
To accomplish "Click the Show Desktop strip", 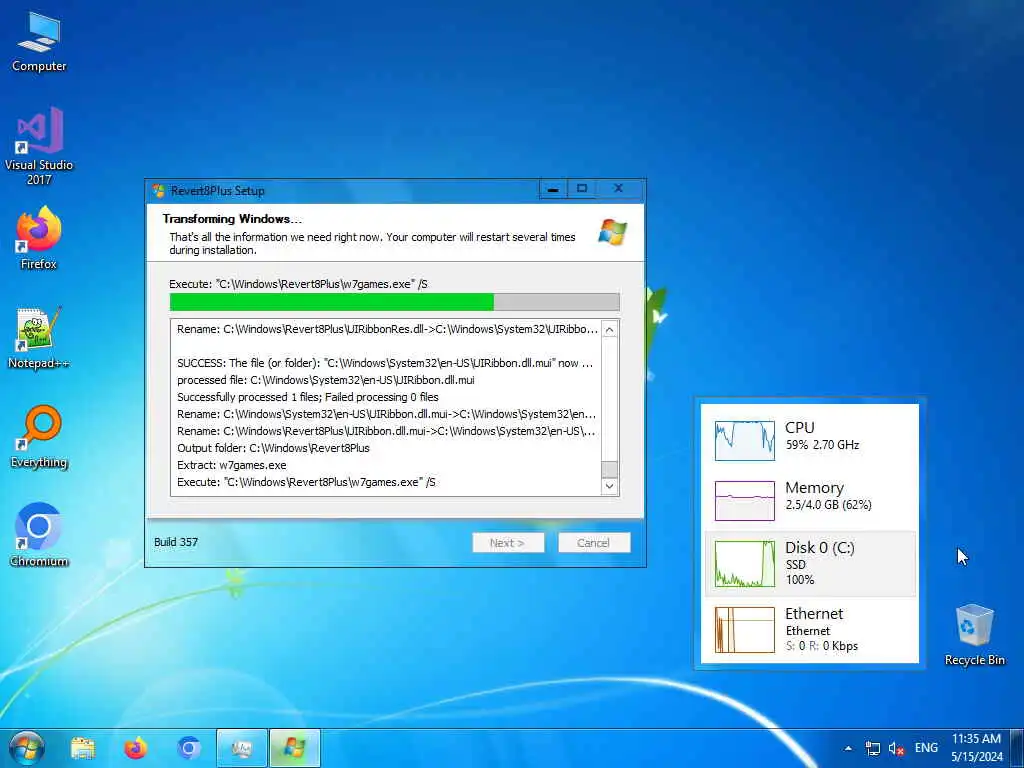I will point(1017,748).
